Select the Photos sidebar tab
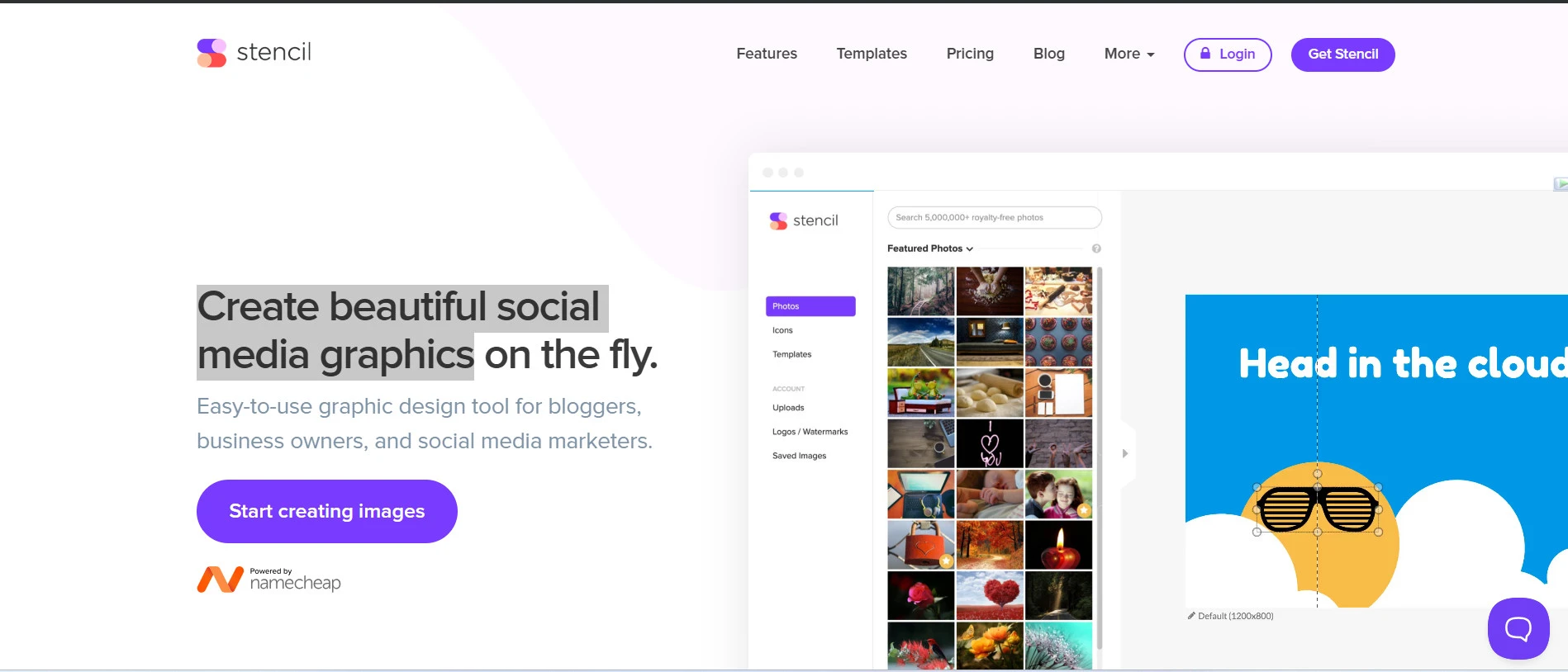 tap(810, 306)
